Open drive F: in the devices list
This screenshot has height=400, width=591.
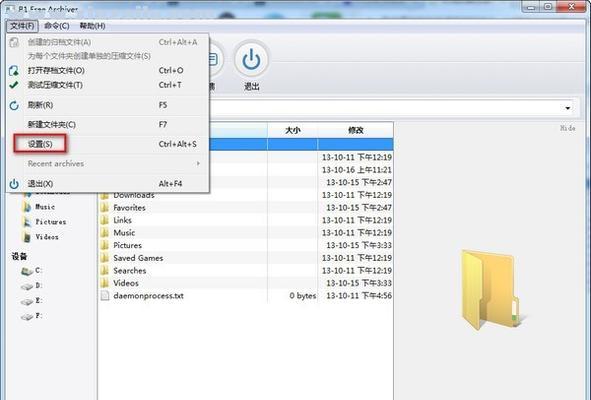tap(38, 316)
